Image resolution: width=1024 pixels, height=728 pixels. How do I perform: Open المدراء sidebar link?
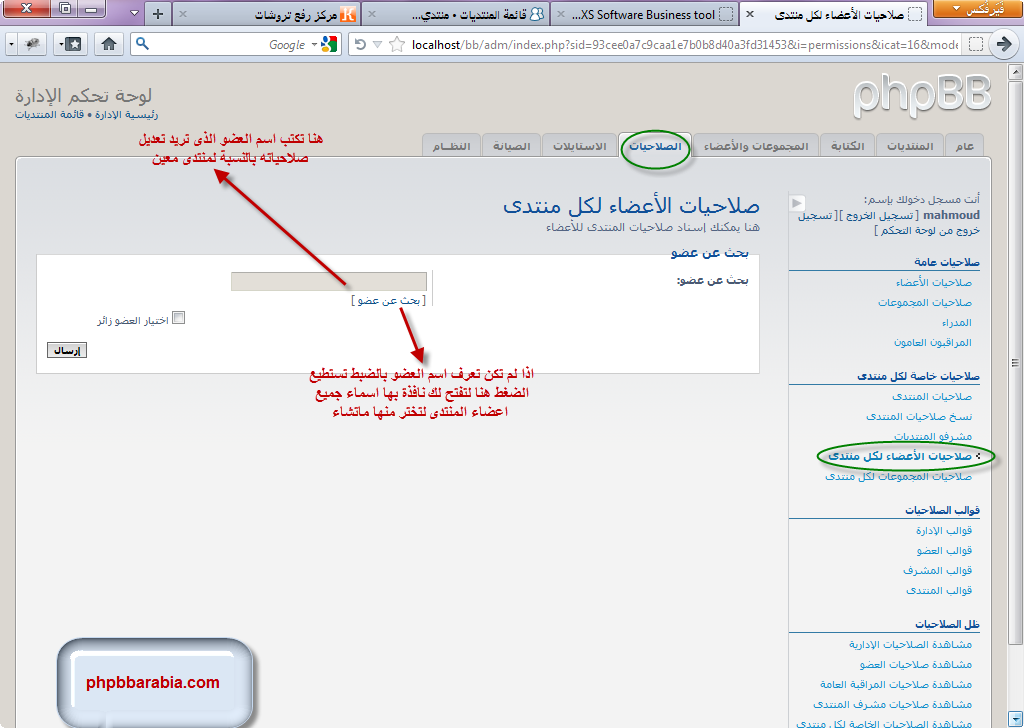[x=957, y=323]
